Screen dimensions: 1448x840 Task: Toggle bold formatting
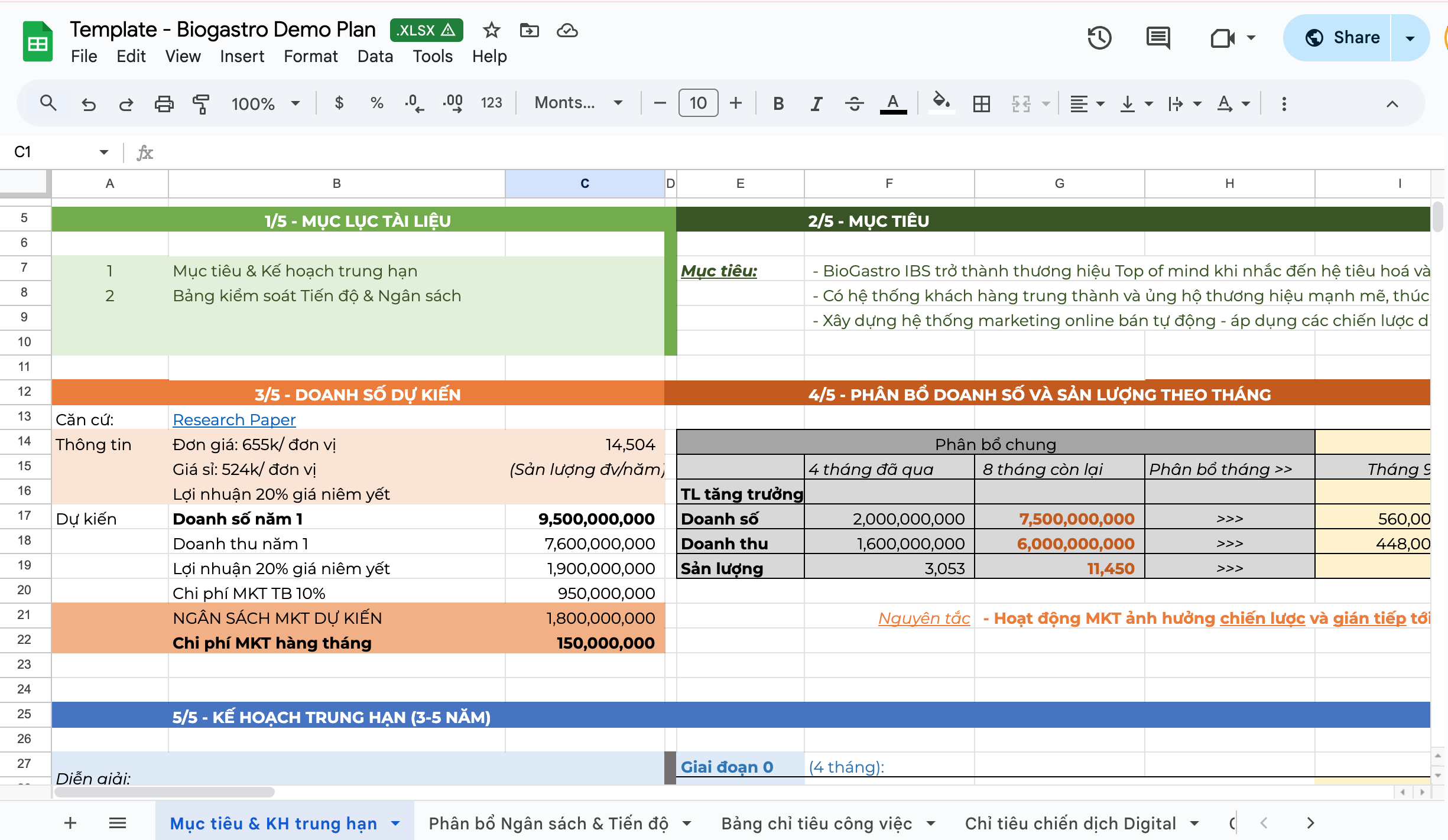point(778,104)
